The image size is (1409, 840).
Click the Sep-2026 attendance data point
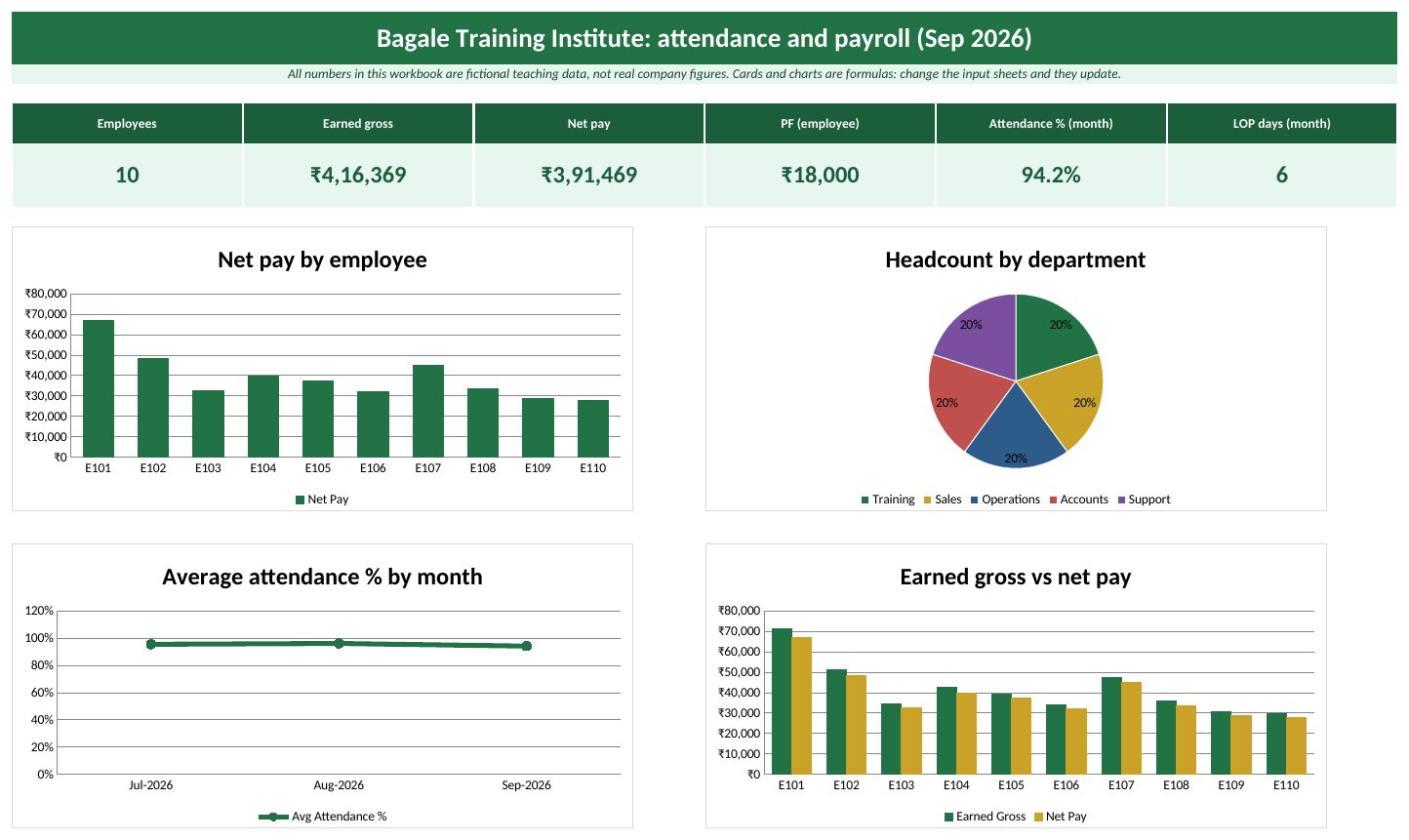[526, 646]
